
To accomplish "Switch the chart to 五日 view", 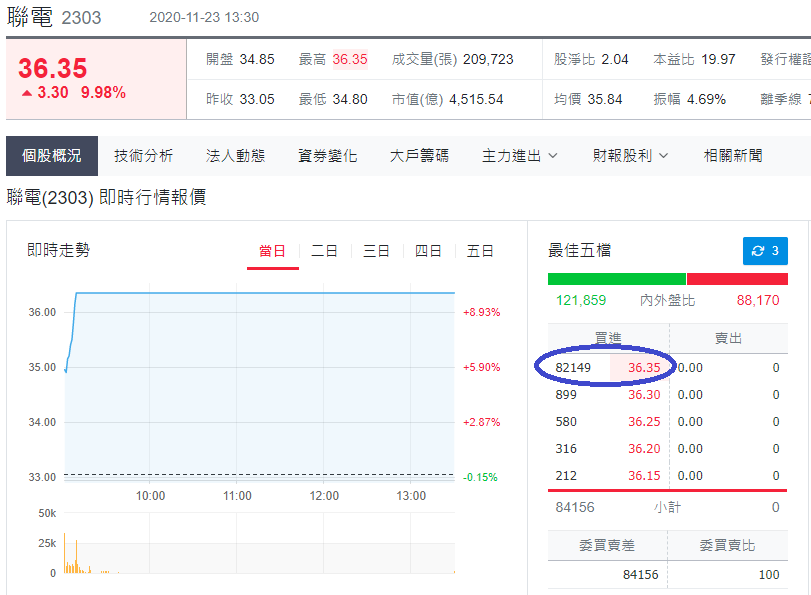I will tap(479, 251).
